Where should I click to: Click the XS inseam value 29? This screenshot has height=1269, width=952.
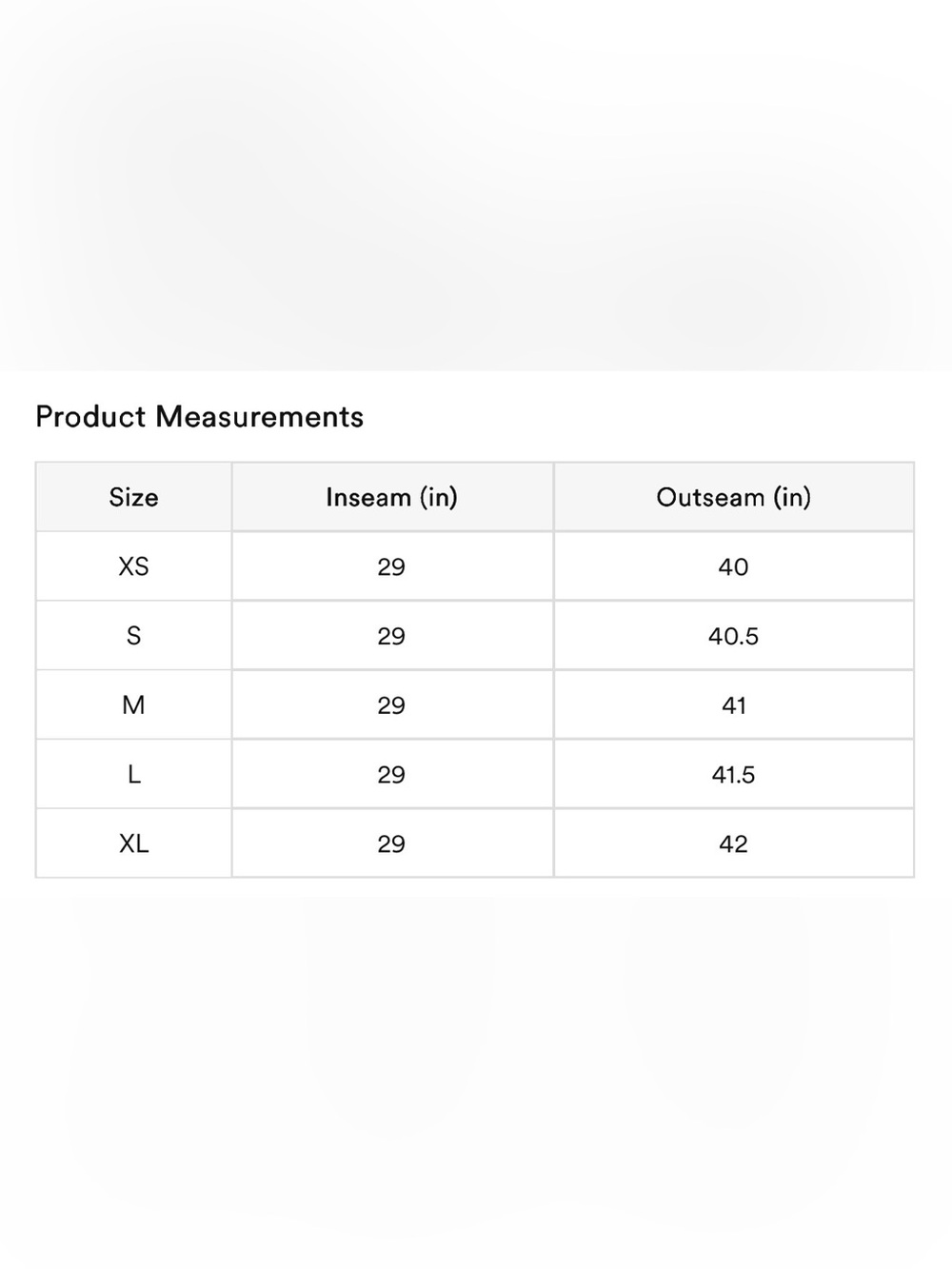click(392, 566)
